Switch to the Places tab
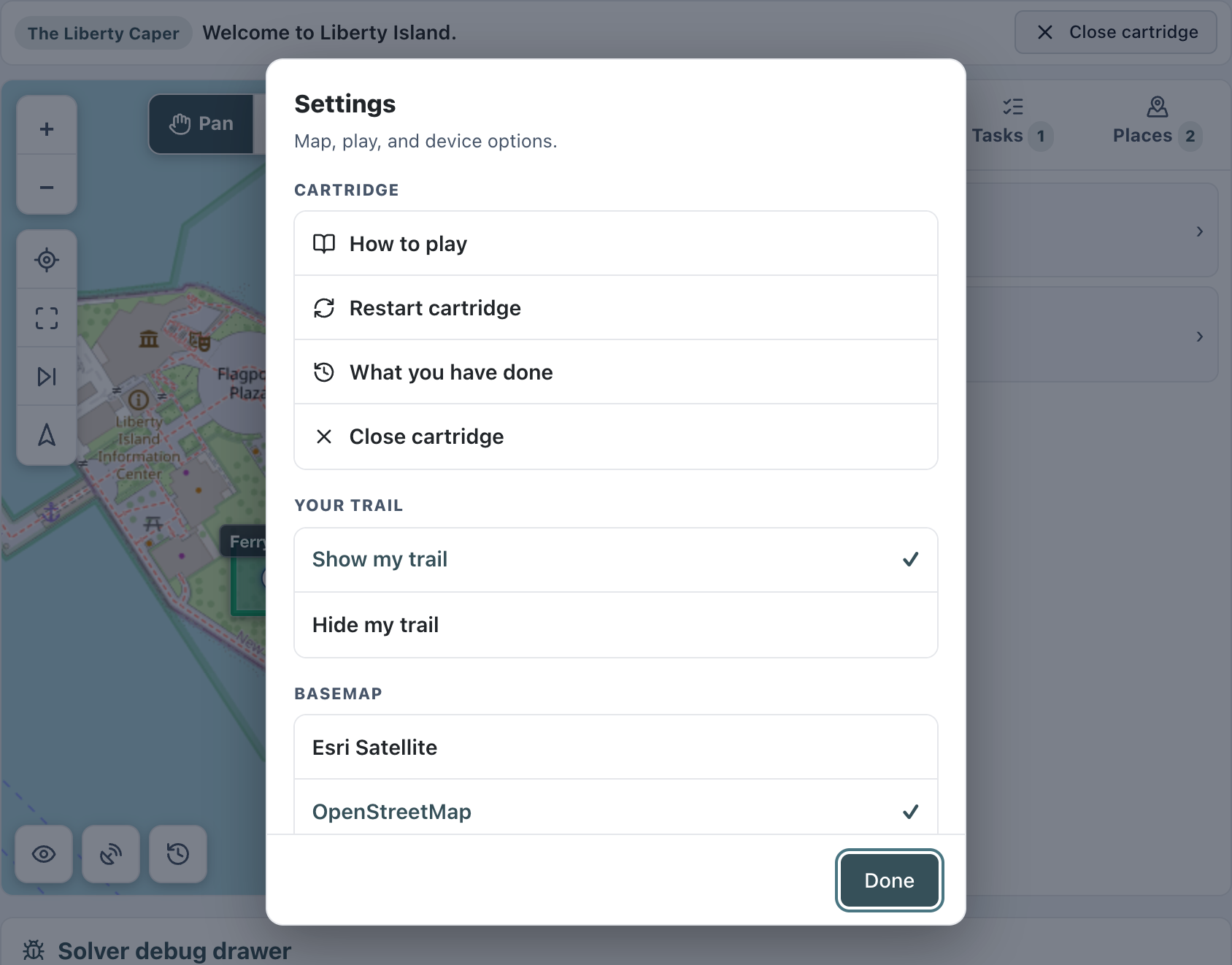 pos(1157,123)
